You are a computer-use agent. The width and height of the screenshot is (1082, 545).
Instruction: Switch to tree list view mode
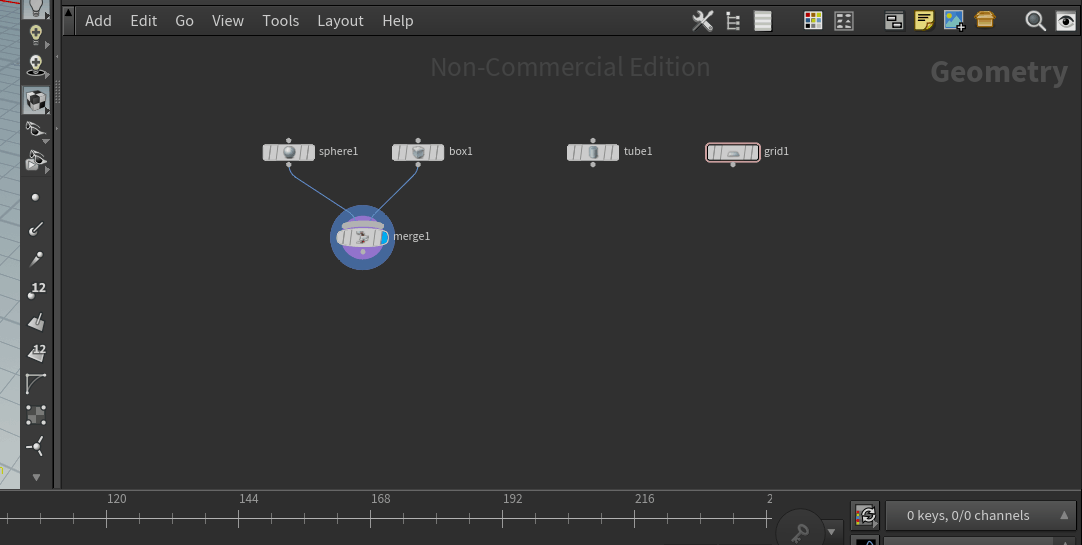click(x=733, y=21)
